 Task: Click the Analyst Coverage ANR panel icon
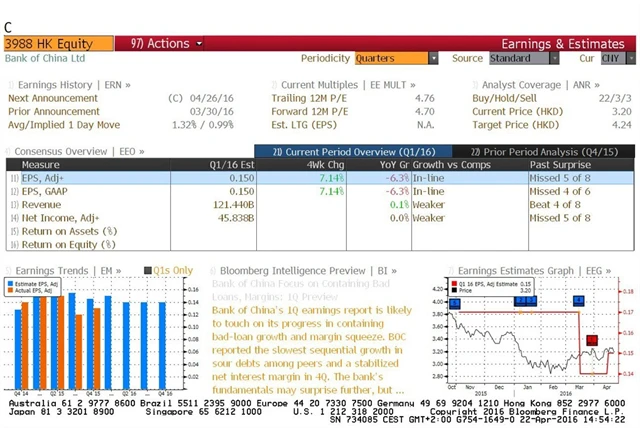click(476, 85)
